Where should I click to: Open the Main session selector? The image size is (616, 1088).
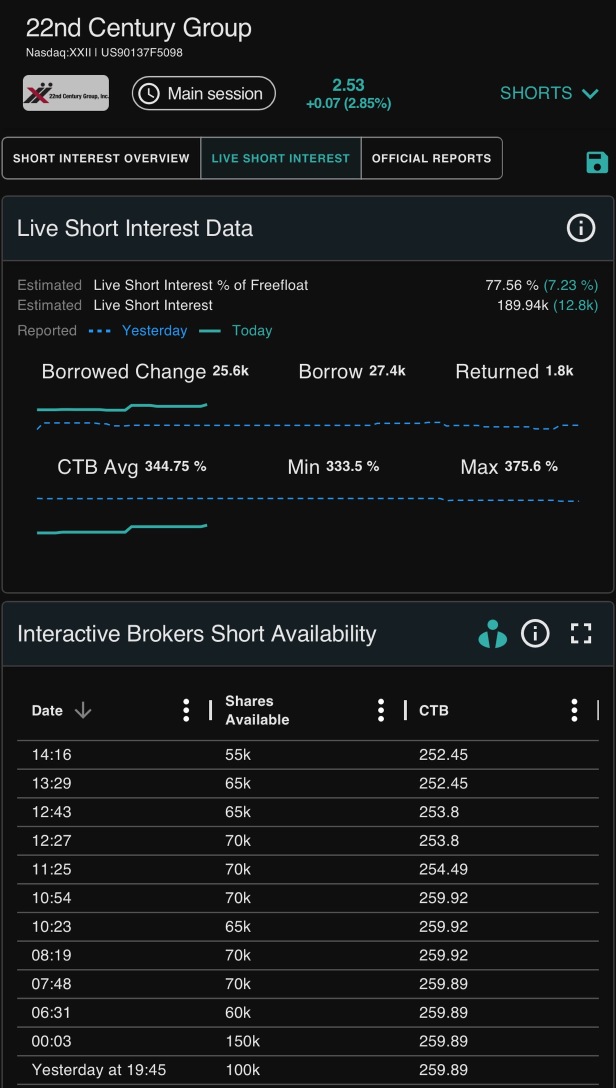(x=204, y=94)
